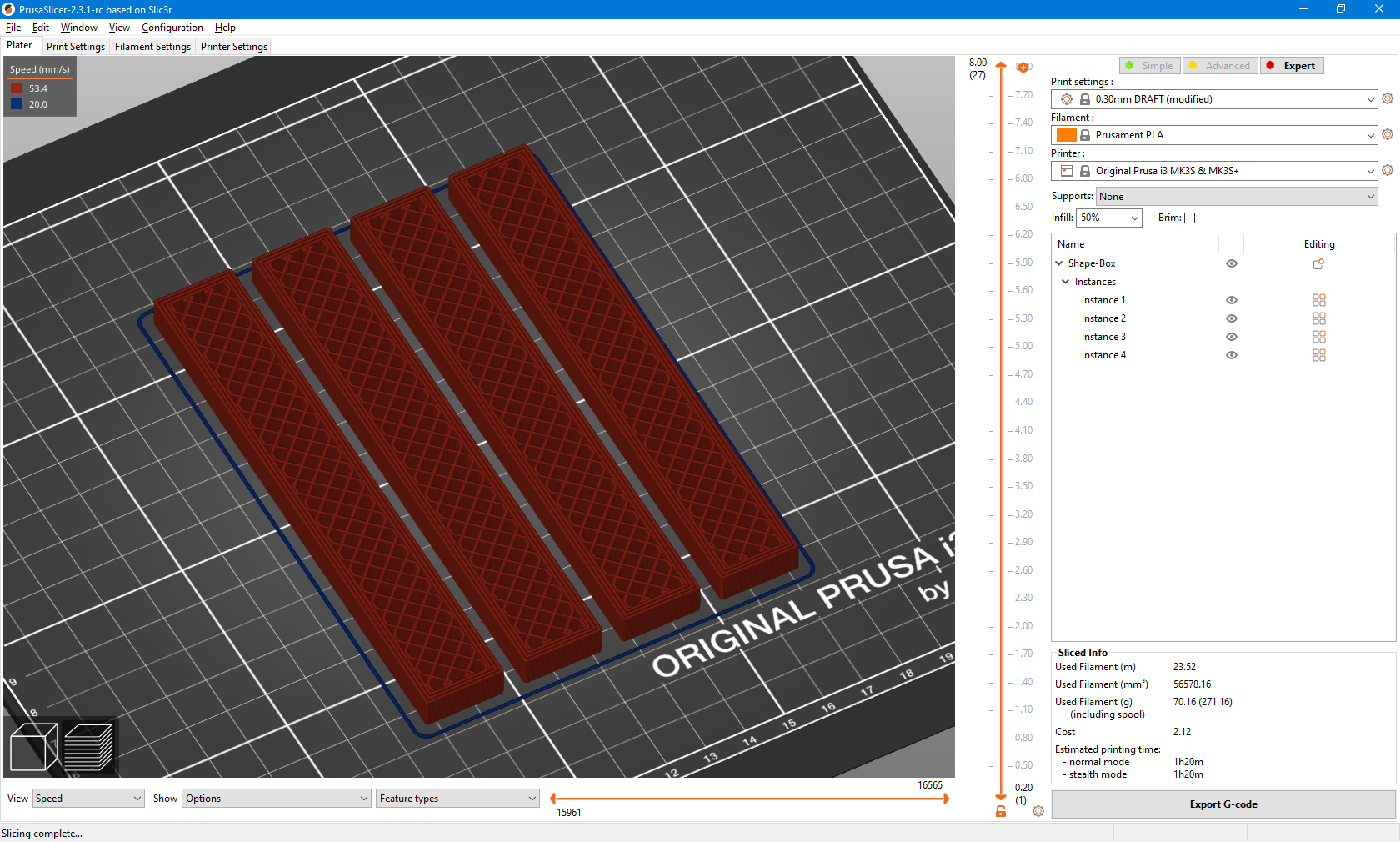This screenshot has height=842, width=1400.
Task: Open the Supports dropdown
Action: [1236, 197]
